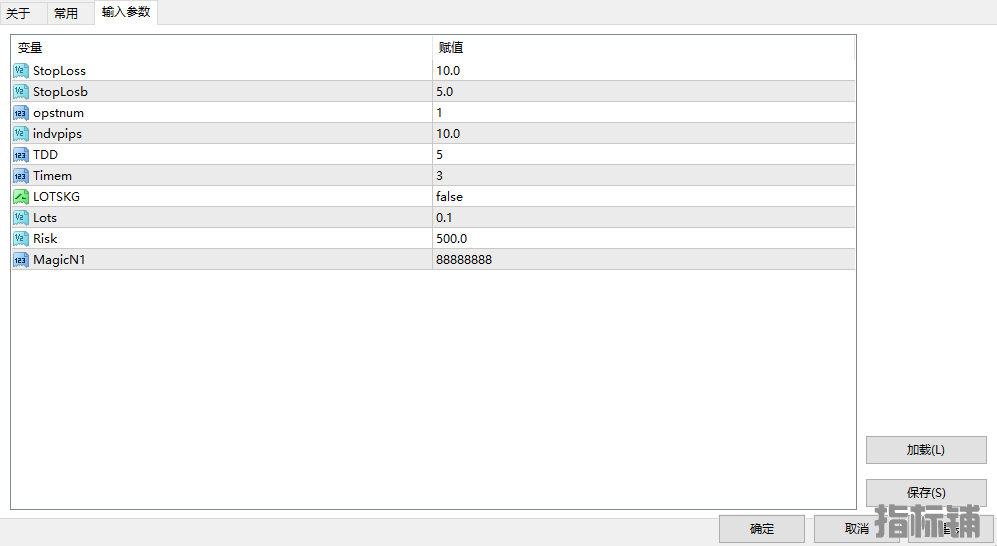Click the StopLosb double-type icon
Screen dimensions: 997x546
pyautogui.click(x=21, y=92)
